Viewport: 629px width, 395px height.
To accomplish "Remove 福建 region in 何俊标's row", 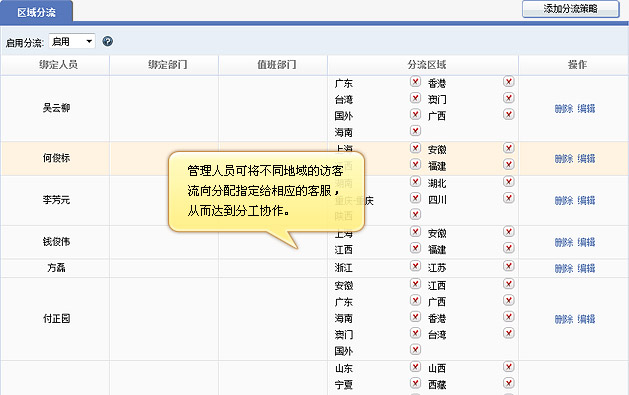I will point(509,164).
